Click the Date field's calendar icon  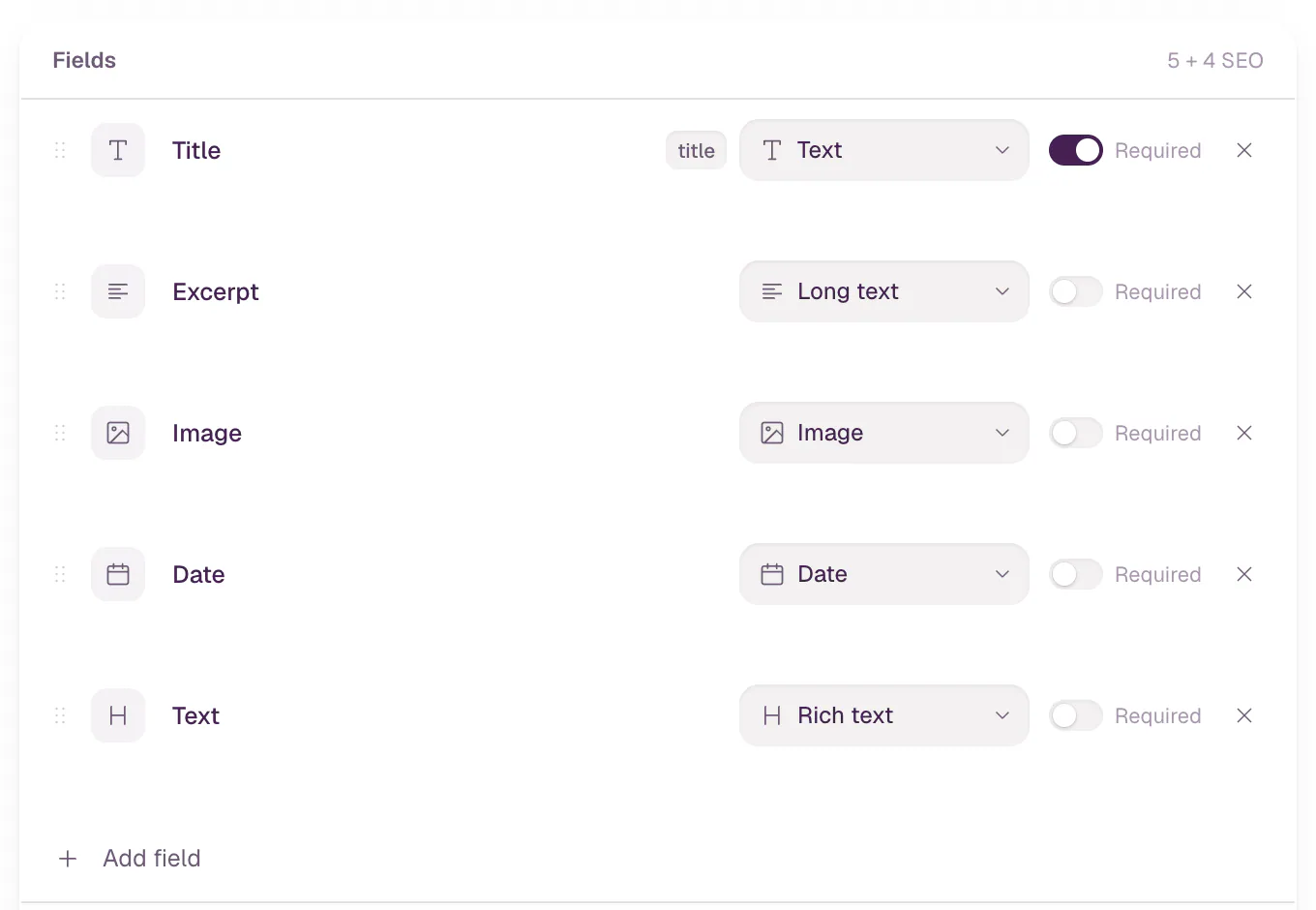118,574
